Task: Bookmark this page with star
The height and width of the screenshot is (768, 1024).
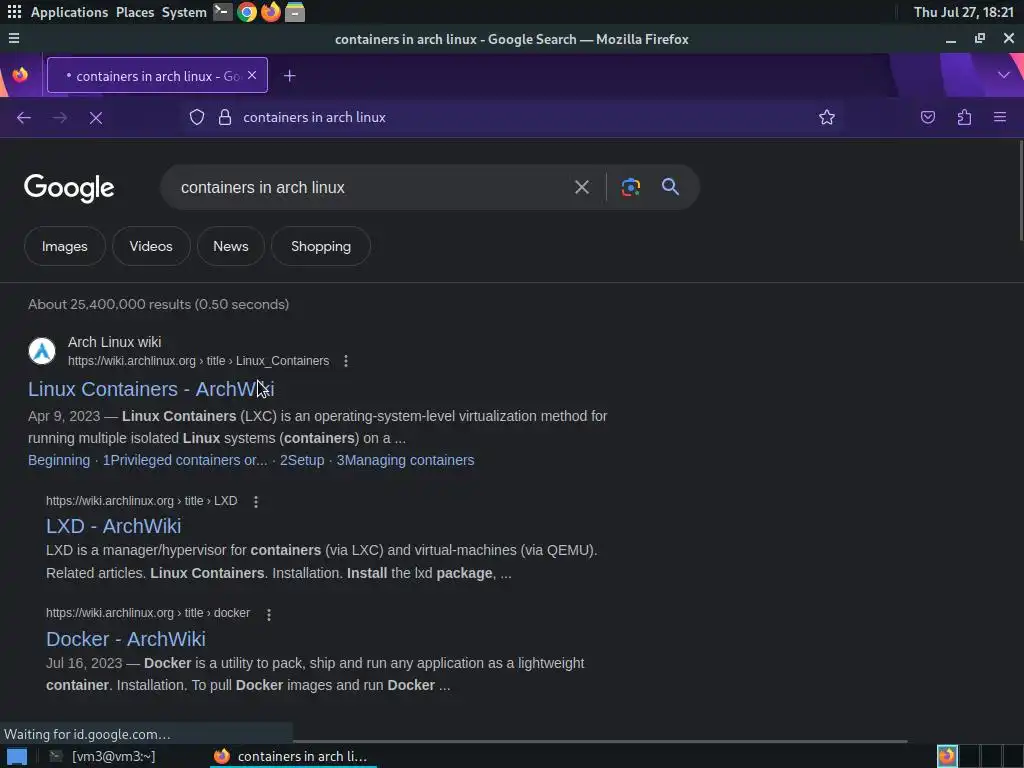Action: [x=827, y=118]
